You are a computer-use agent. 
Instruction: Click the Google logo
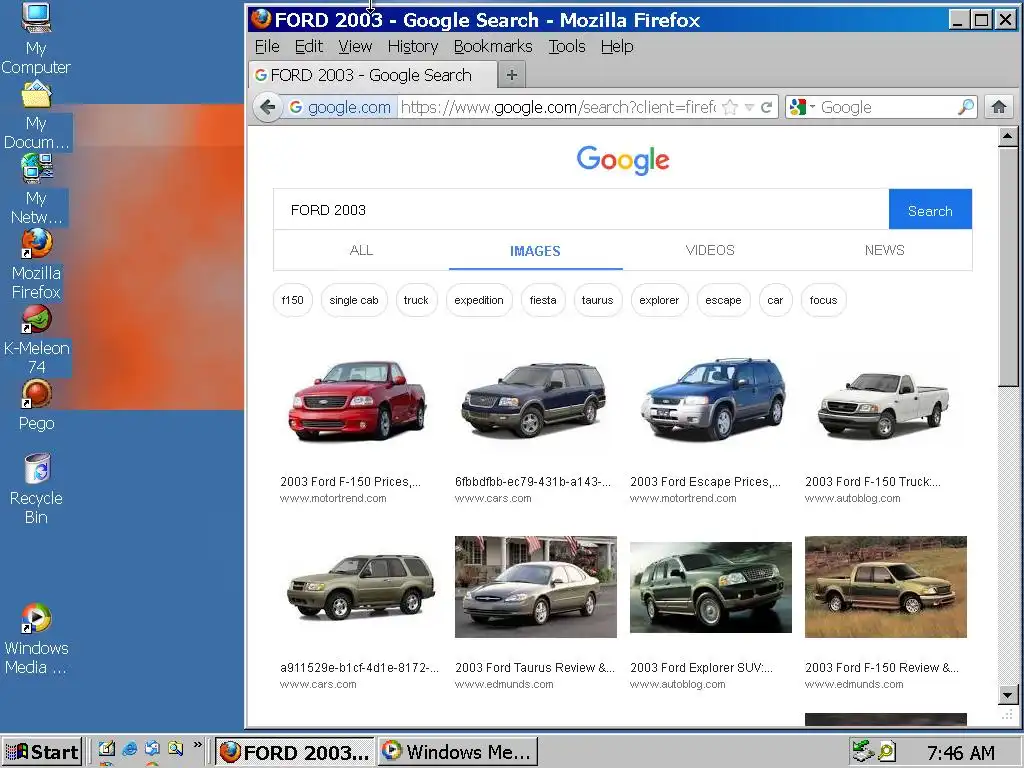coord(623,159)
